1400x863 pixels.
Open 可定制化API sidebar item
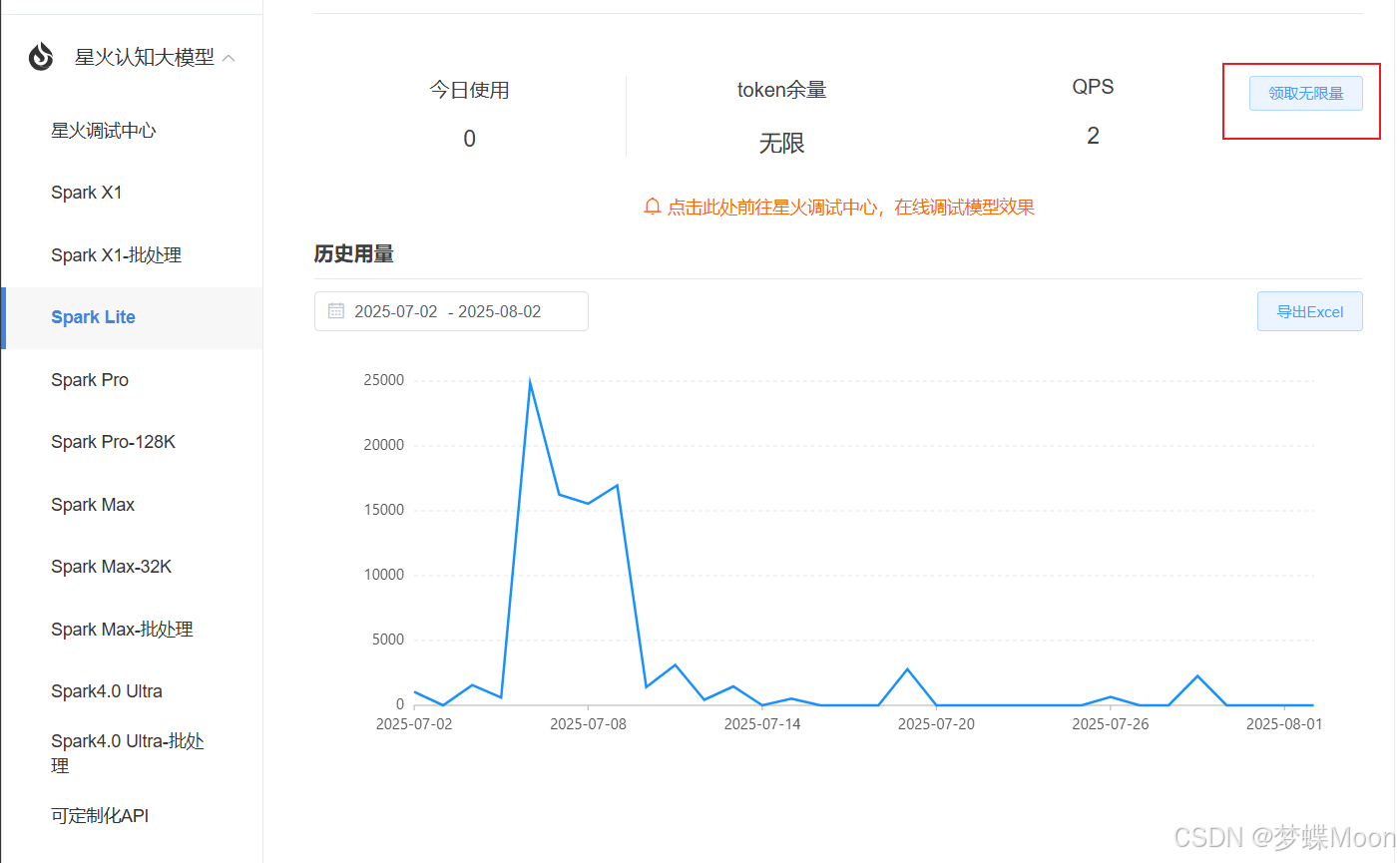point(100,816)
